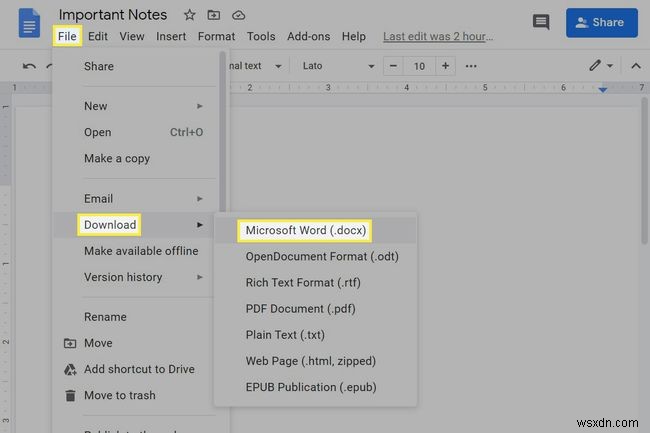Star the Important Notes document
The image size is (650, 433).
189,15
